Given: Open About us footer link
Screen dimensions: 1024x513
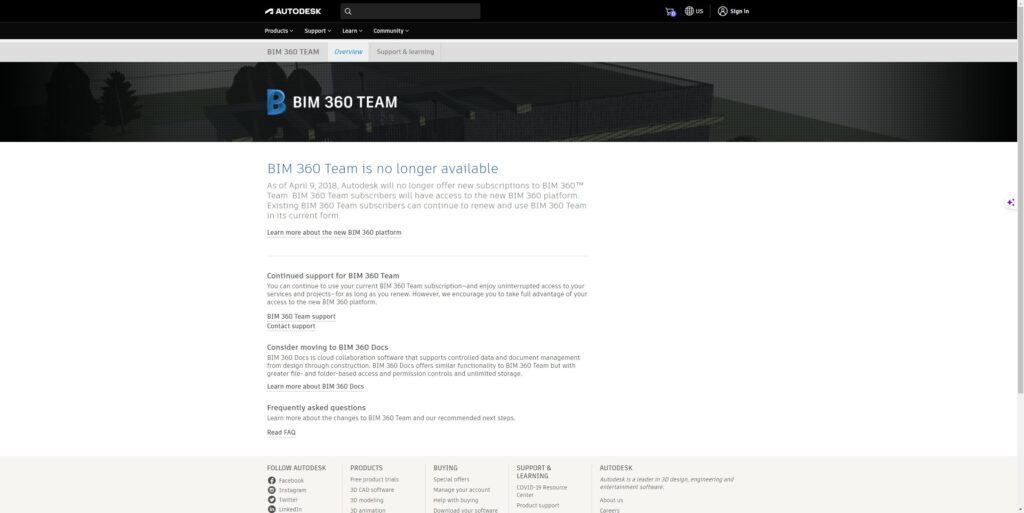Looking at the screenshot, I should (611, 500).
